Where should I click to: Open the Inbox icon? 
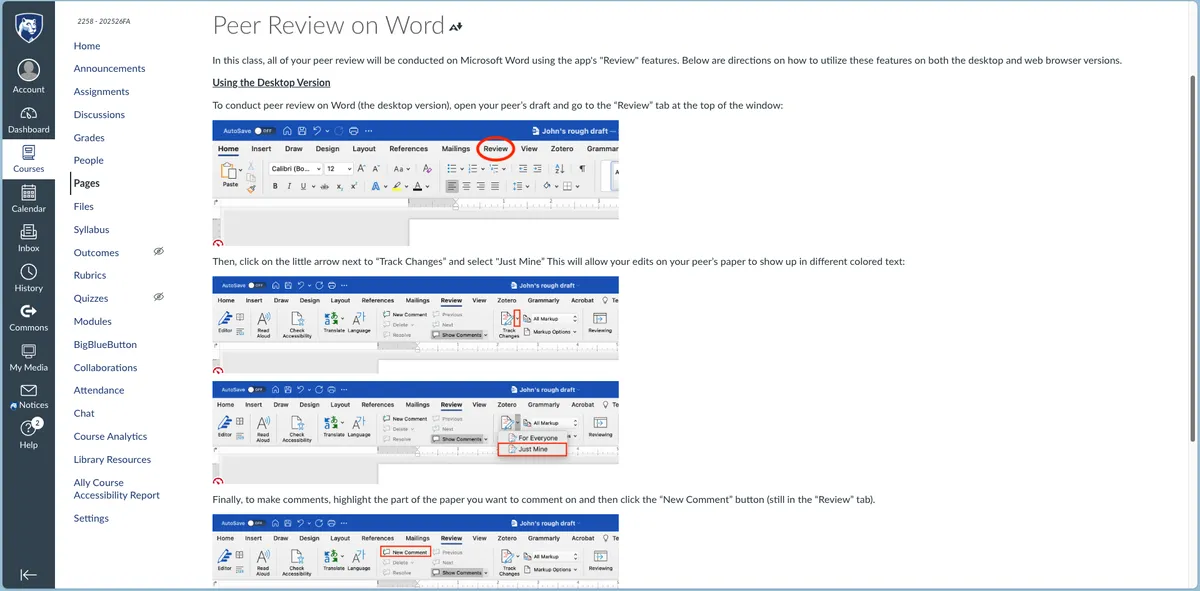[x=28, y=233]
